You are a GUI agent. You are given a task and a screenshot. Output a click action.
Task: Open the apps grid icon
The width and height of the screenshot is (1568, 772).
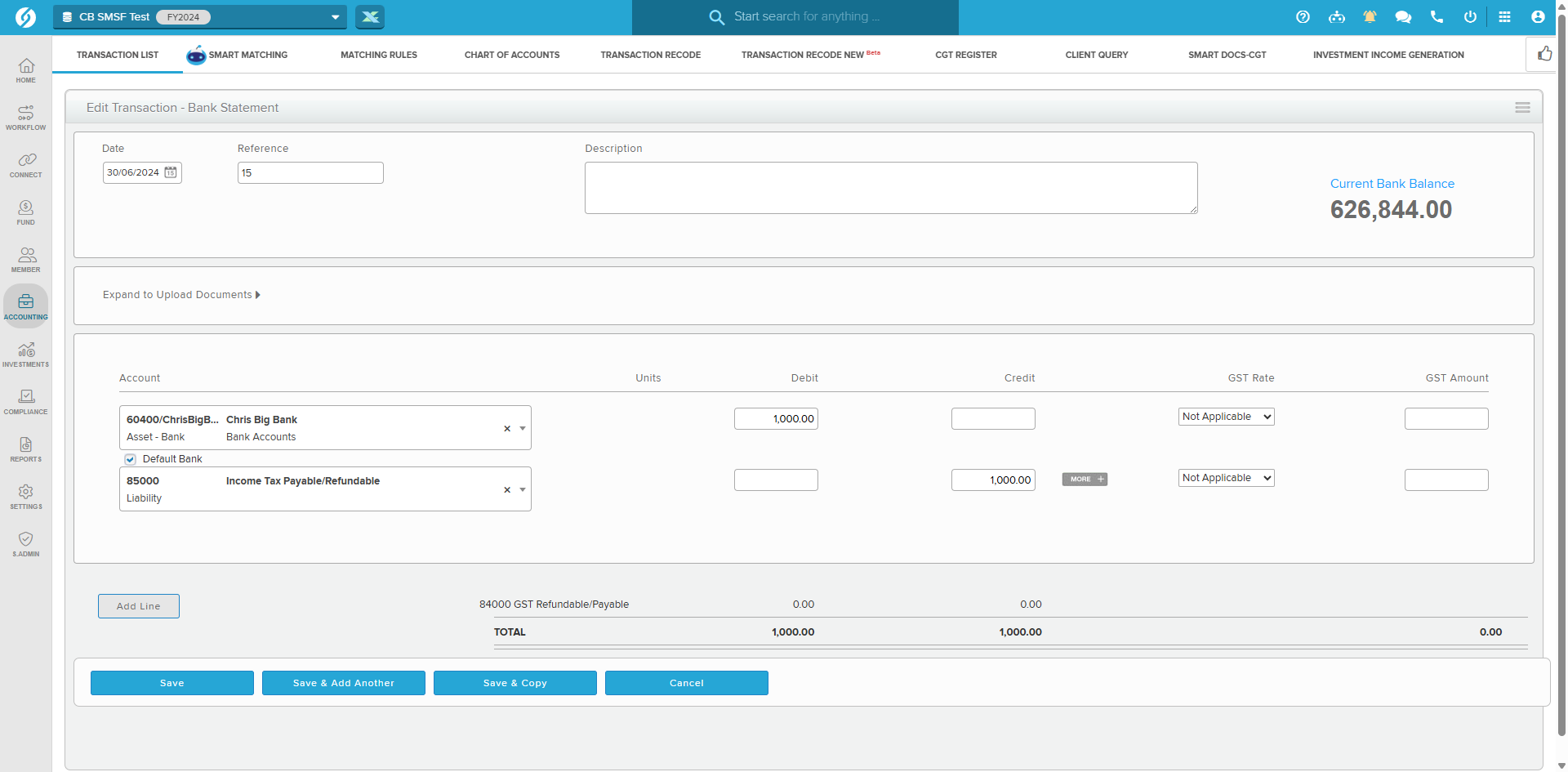point(1504,17)
